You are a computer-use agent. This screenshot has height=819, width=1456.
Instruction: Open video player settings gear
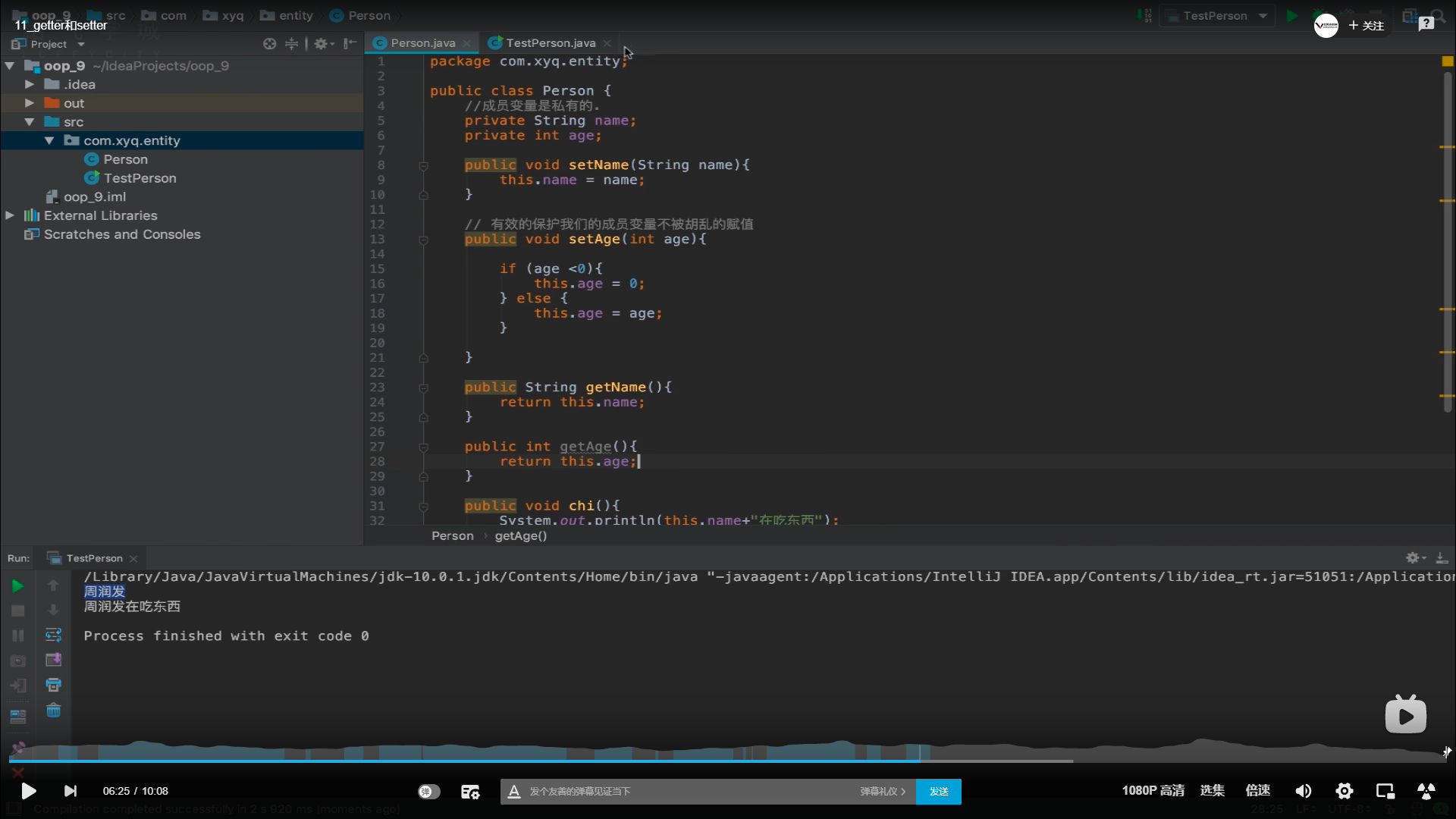1345,791
